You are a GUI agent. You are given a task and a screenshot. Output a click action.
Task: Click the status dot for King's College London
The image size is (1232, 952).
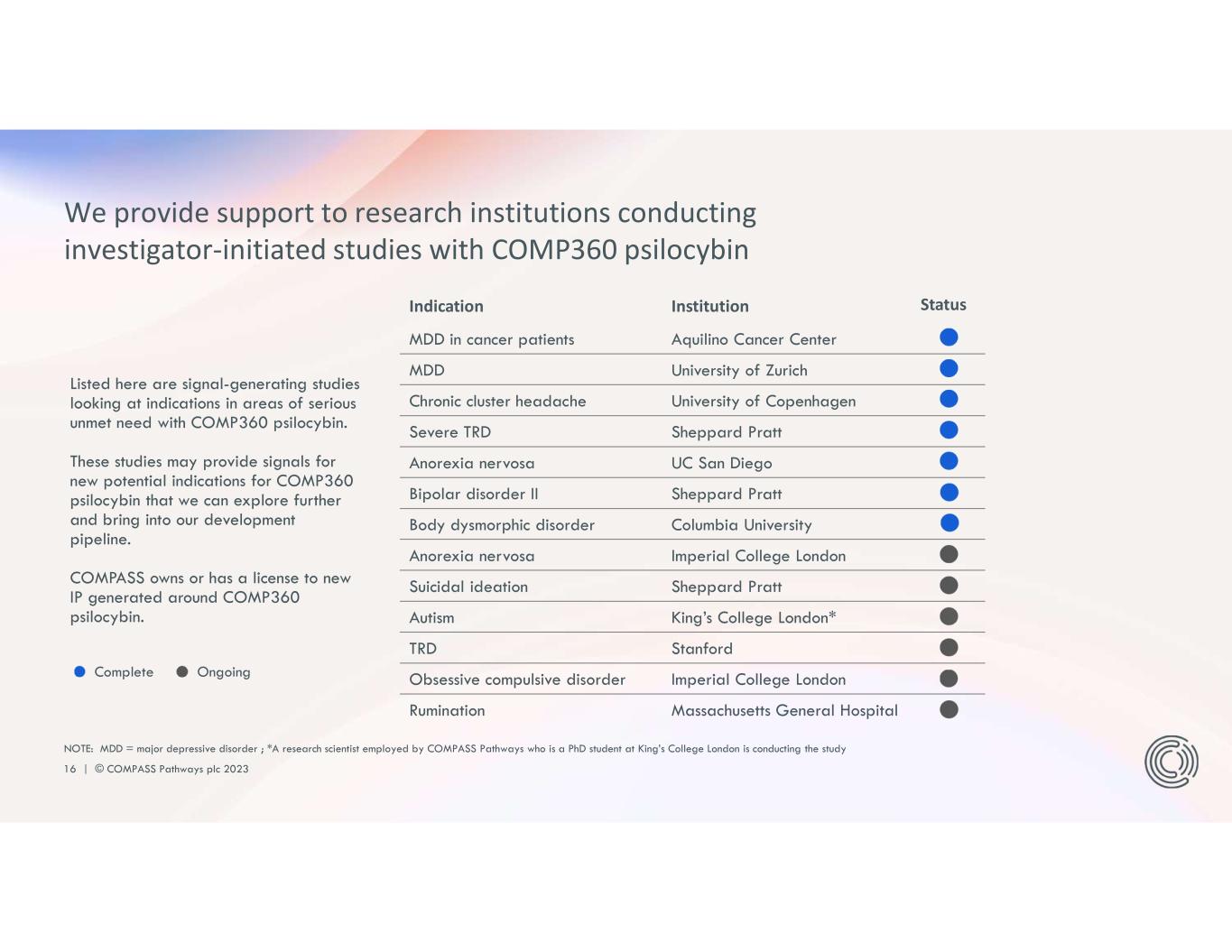pos(949,616)
